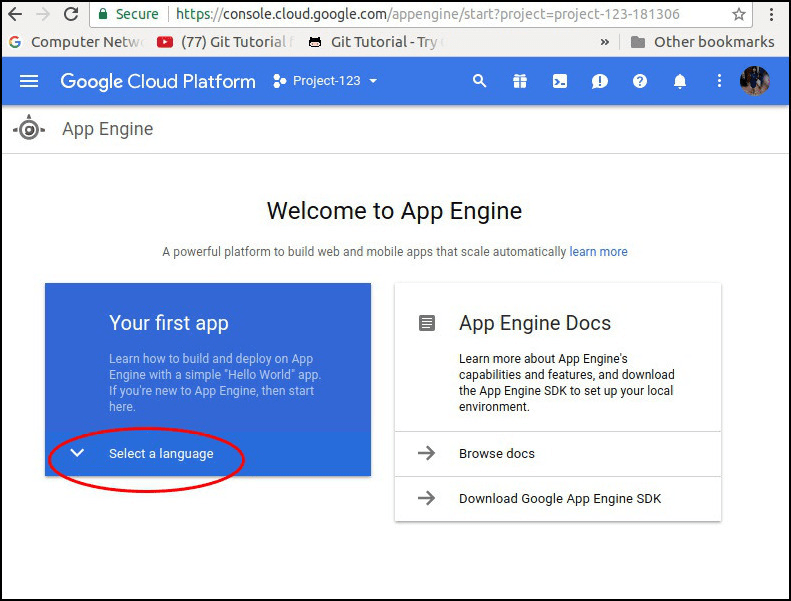Image resolution: width=791 pixels, height=601 pixels.
Task: Click the Welcome to App Engine heading
Action: (x=394, y=211)
